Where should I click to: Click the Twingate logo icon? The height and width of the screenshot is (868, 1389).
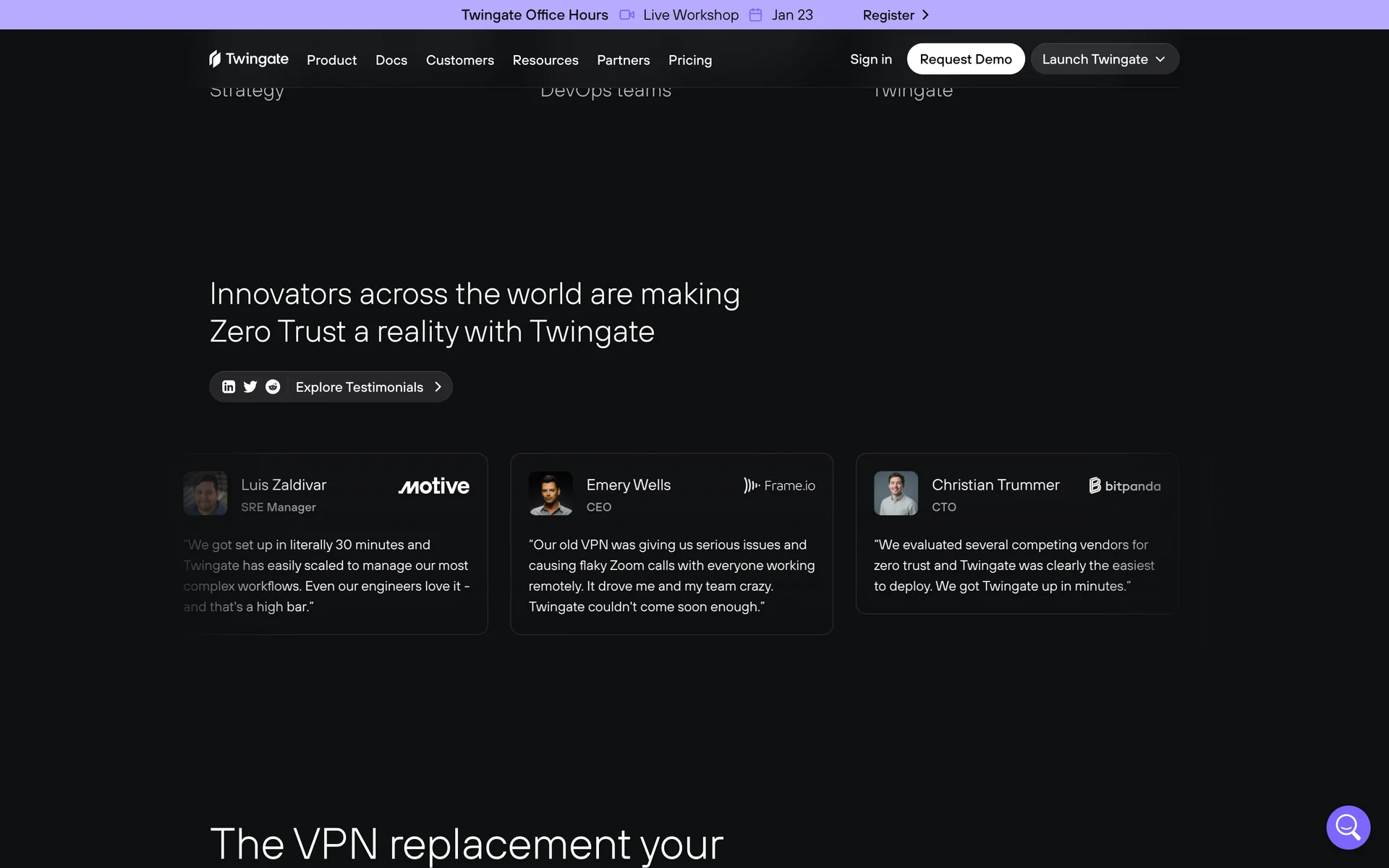(x=215, y=59)
